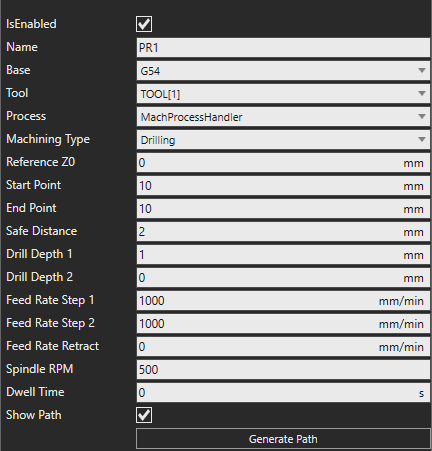Click the Machining Type dropdown arrow
The image size is (432, 451).
pos(422,139)
